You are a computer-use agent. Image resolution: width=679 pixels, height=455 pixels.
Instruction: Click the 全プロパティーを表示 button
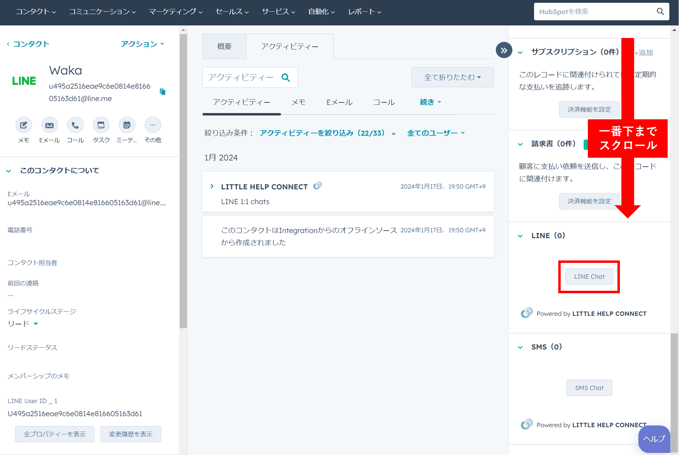point(55,434)
